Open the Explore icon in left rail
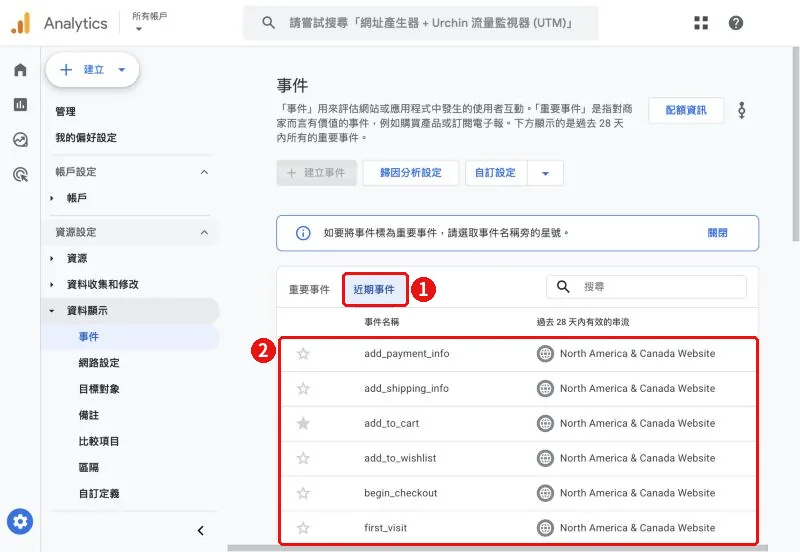Viewport: 800px width, 552px height. click(x=20, y=139)
